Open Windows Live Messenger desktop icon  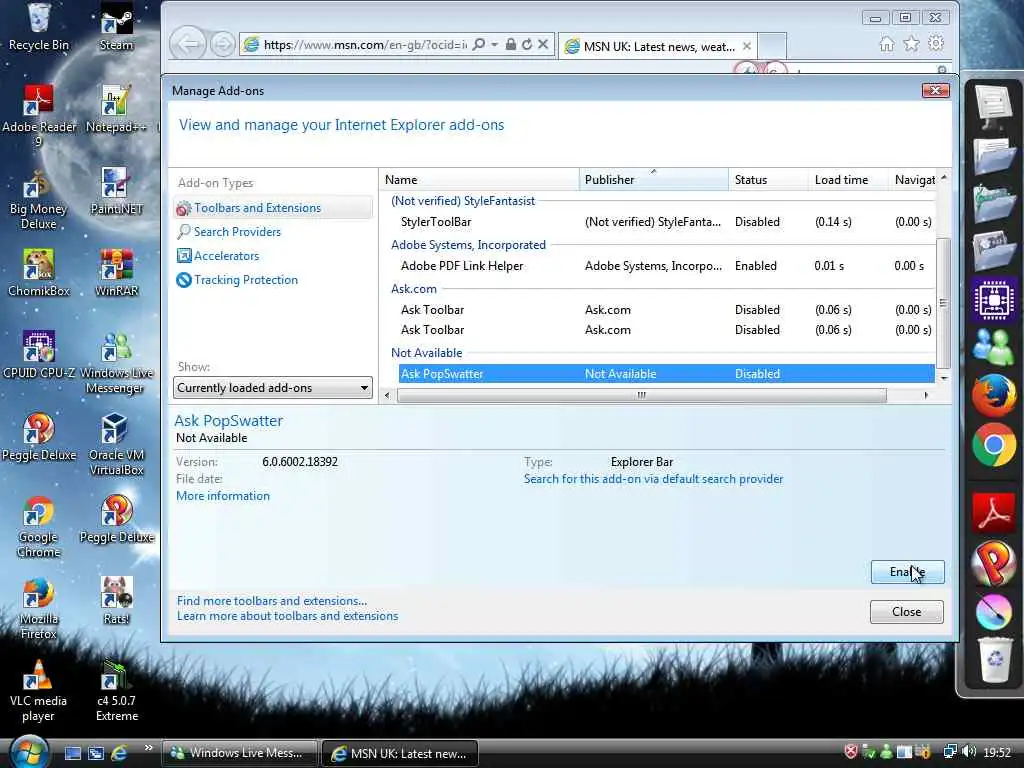point(116,362)
